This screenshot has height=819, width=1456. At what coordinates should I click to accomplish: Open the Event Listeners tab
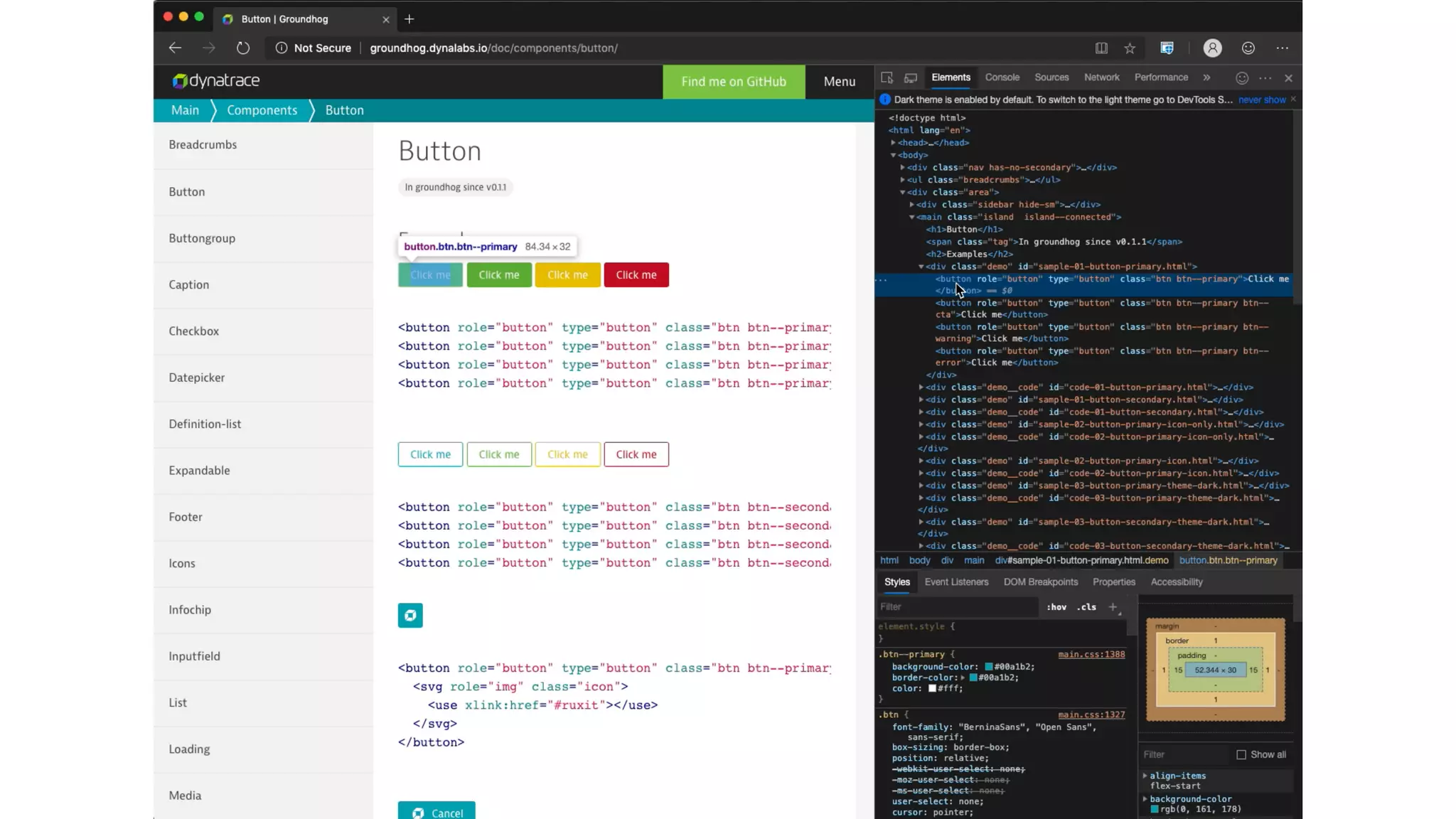point(956,582)
